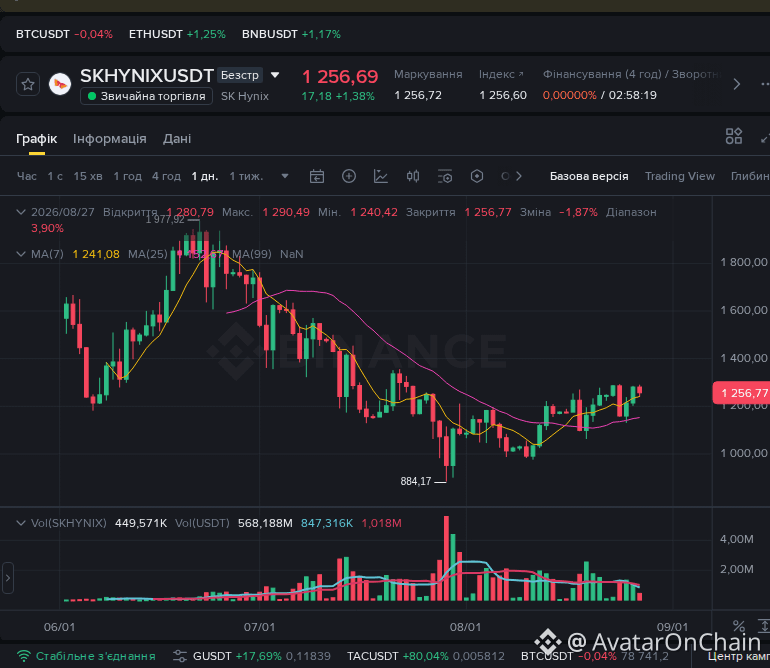
Task: Click the Безстр perpetual contract tag
Action: pos(240,75)
